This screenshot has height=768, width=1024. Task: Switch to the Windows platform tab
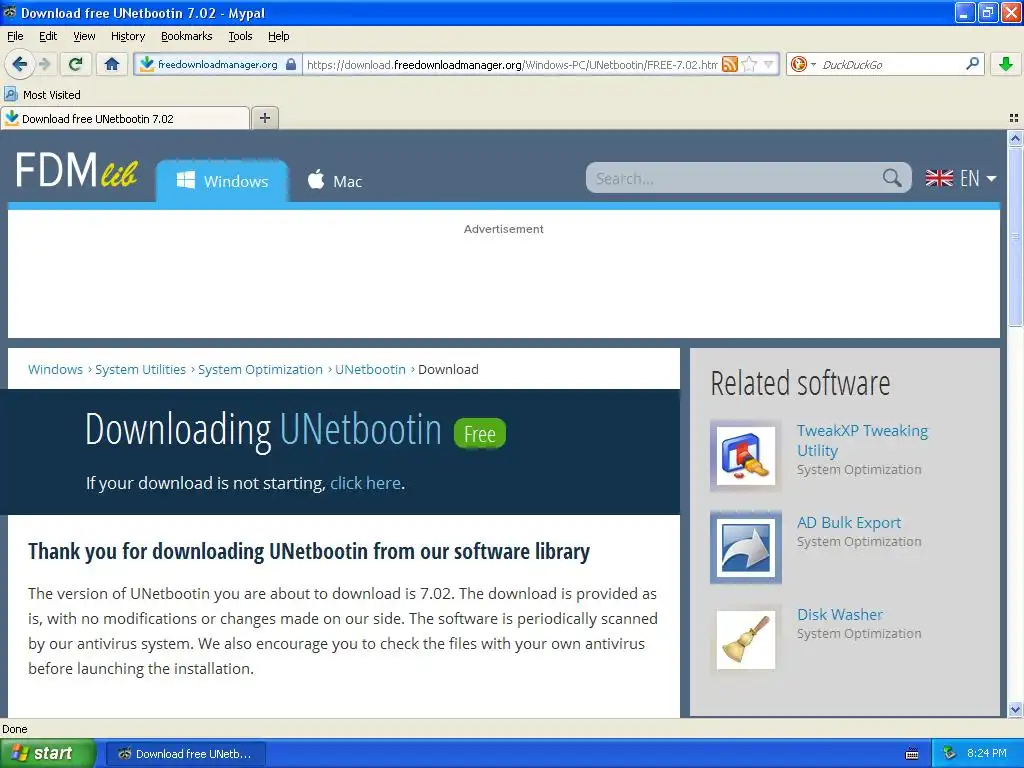click(x=222, y=181)
